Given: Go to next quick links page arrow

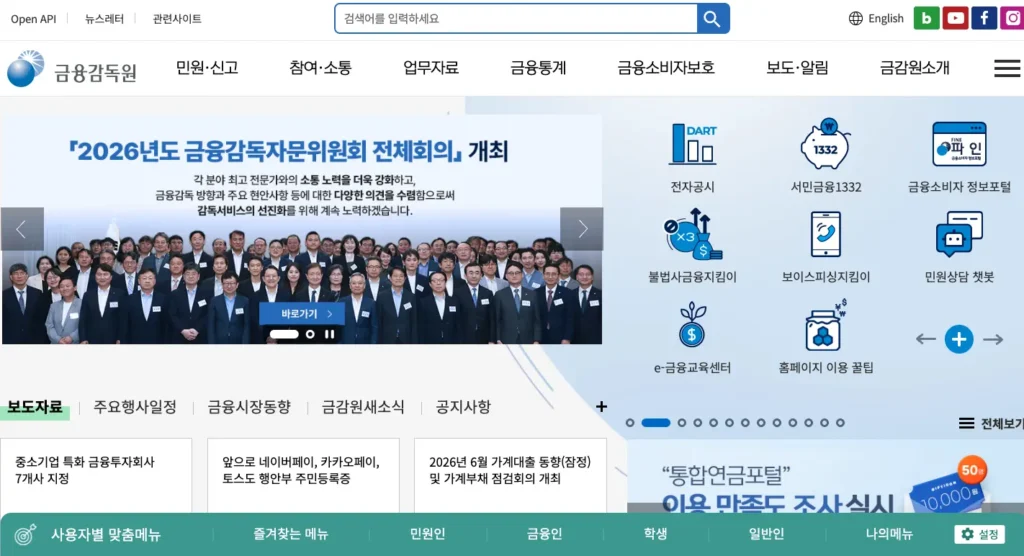Looking at the screenshot, I should click(993, 339).
